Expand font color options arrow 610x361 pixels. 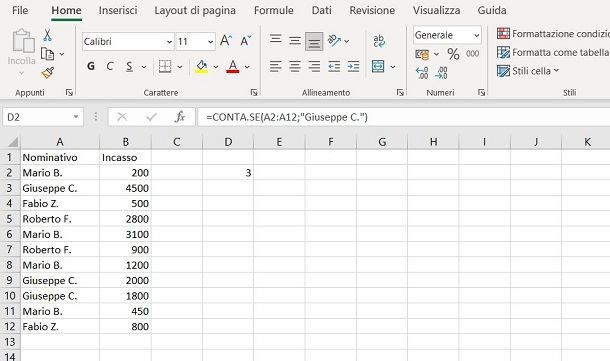[247, 67]
